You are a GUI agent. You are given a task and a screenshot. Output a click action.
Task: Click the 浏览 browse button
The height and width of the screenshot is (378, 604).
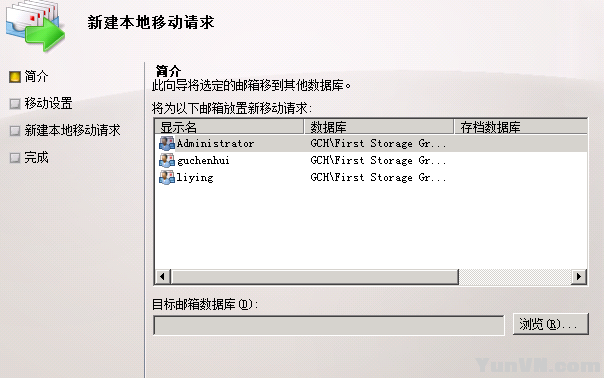point(550,324)
